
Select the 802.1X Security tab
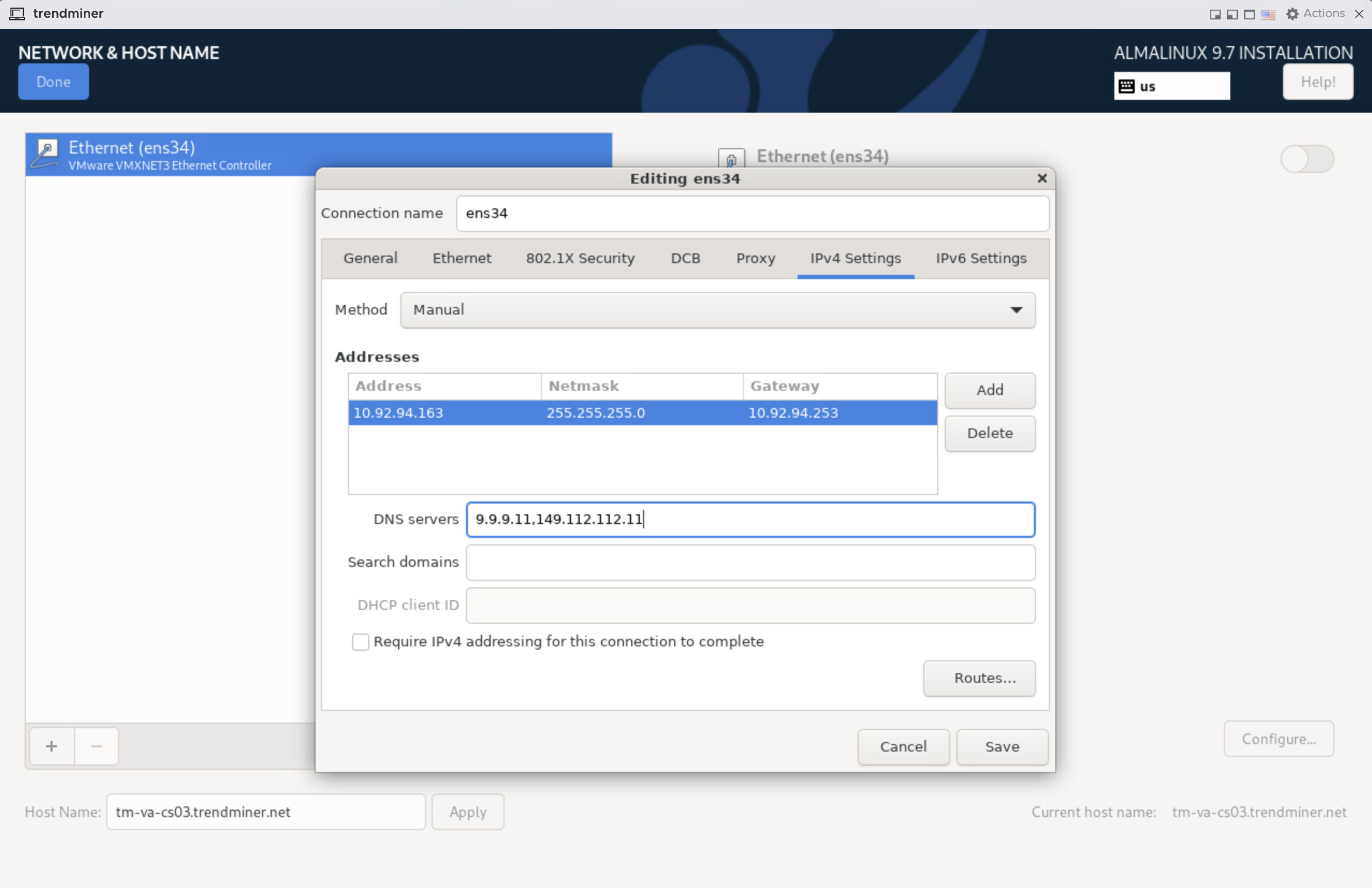pos(579,258)
